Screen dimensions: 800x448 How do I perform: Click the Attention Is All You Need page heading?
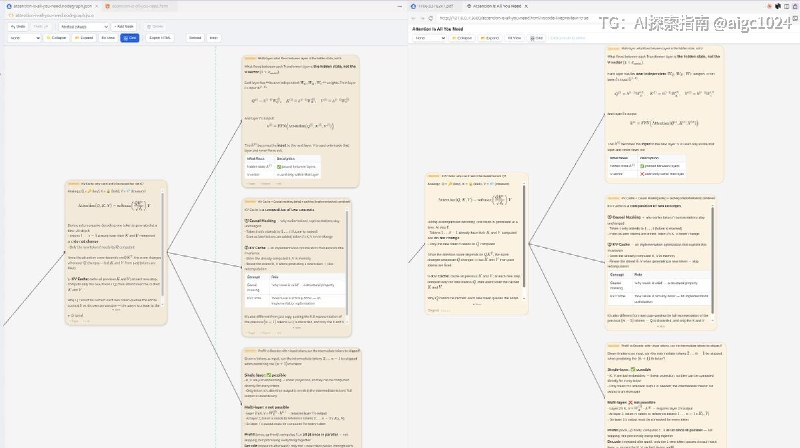(x=437, y=29)
